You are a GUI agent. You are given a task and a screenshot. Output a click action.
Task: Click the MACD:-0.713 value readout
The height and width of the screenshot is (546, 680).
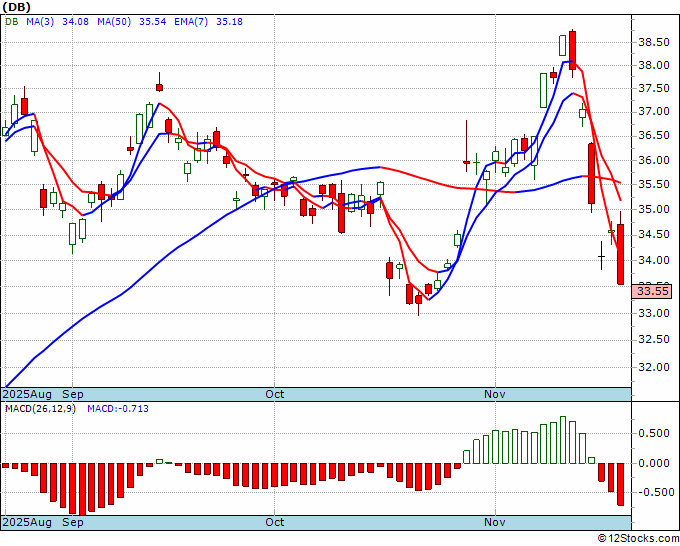(118, 409)
